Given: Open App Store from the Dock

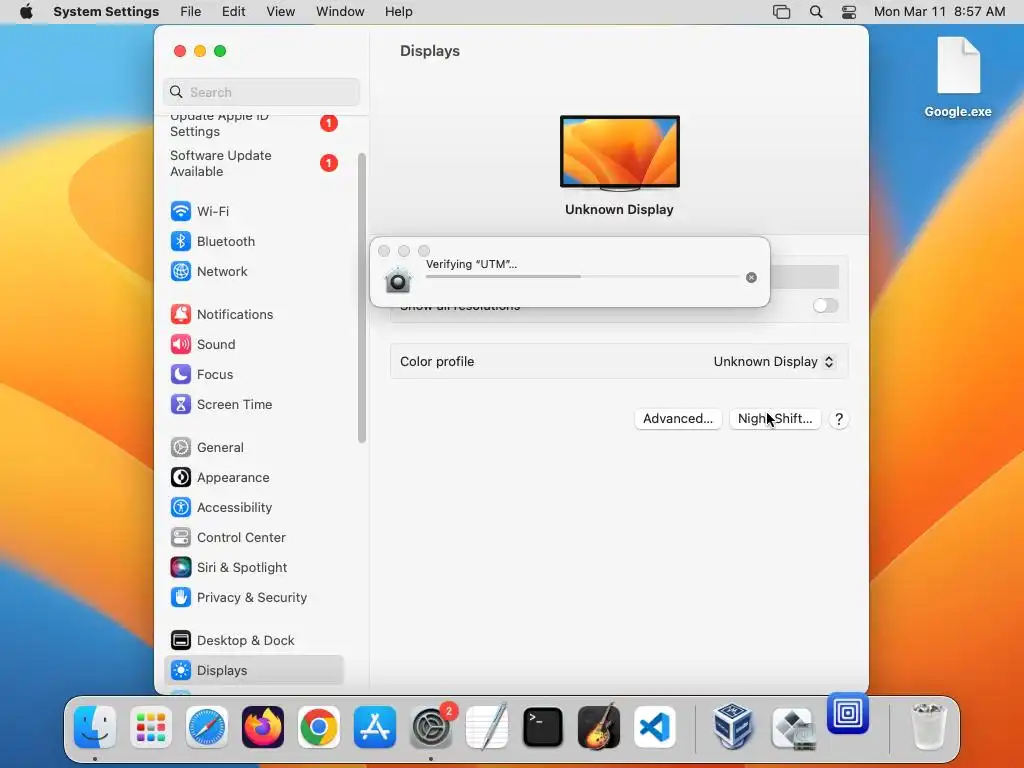Looking at the screenshot, I should (x=375, y=728).
